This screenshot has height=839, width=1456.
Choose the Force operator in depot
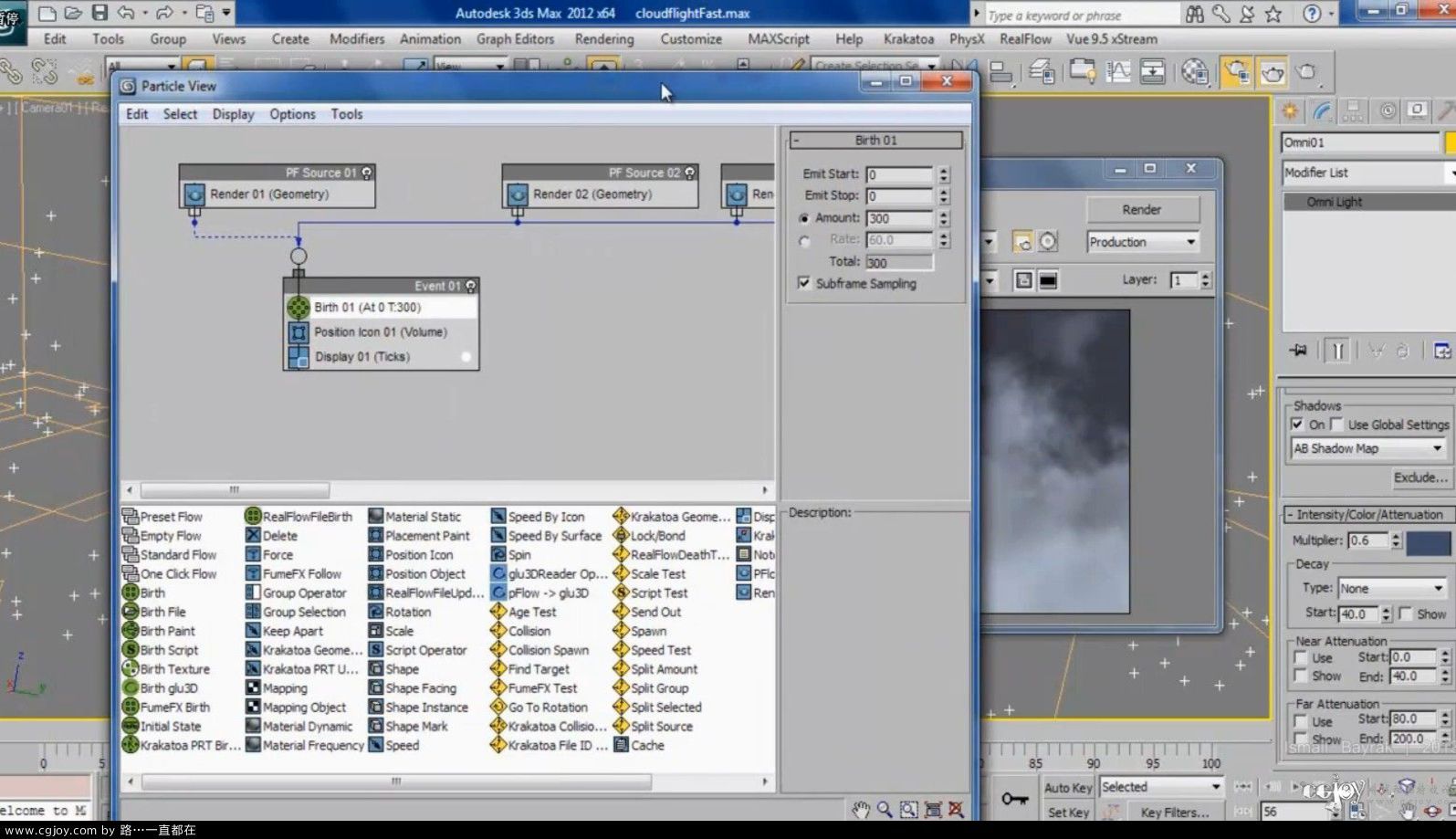click(268, 555)
